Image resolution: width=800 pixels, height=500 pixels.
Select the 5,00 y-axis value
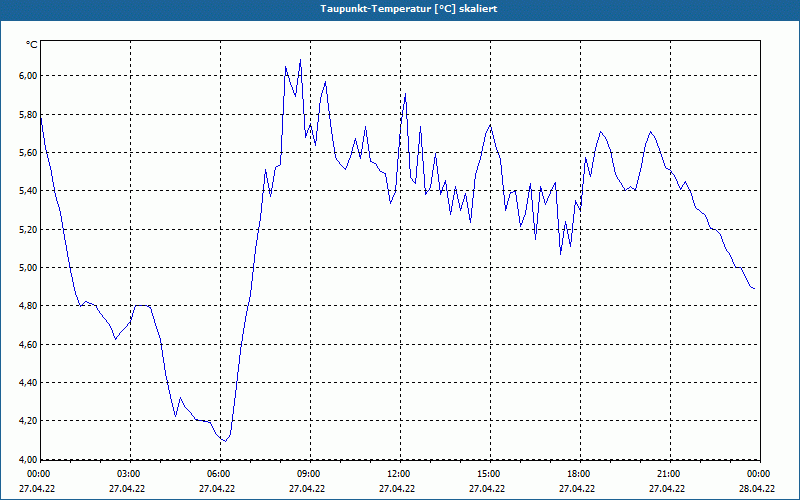coord(29,268)
